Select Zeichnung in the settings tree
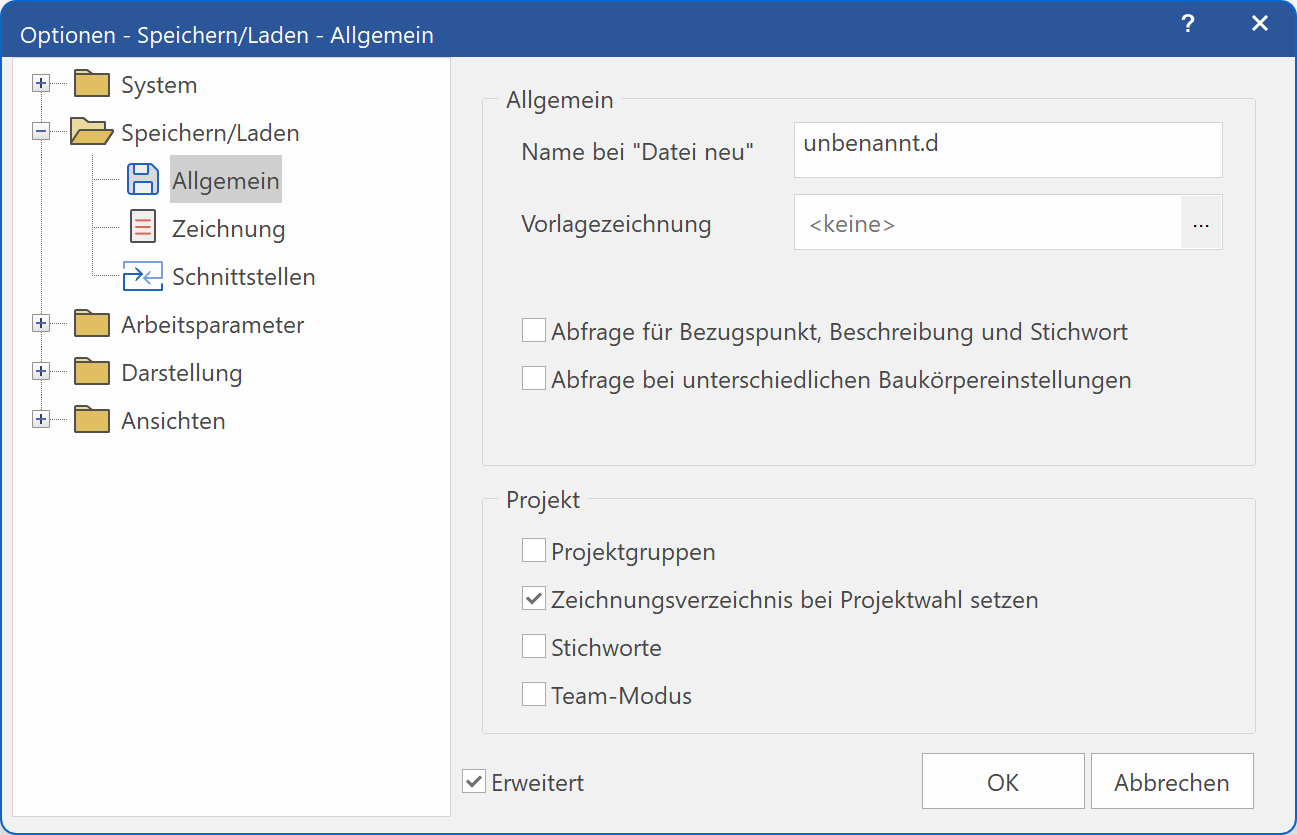 tap(228, 227)
